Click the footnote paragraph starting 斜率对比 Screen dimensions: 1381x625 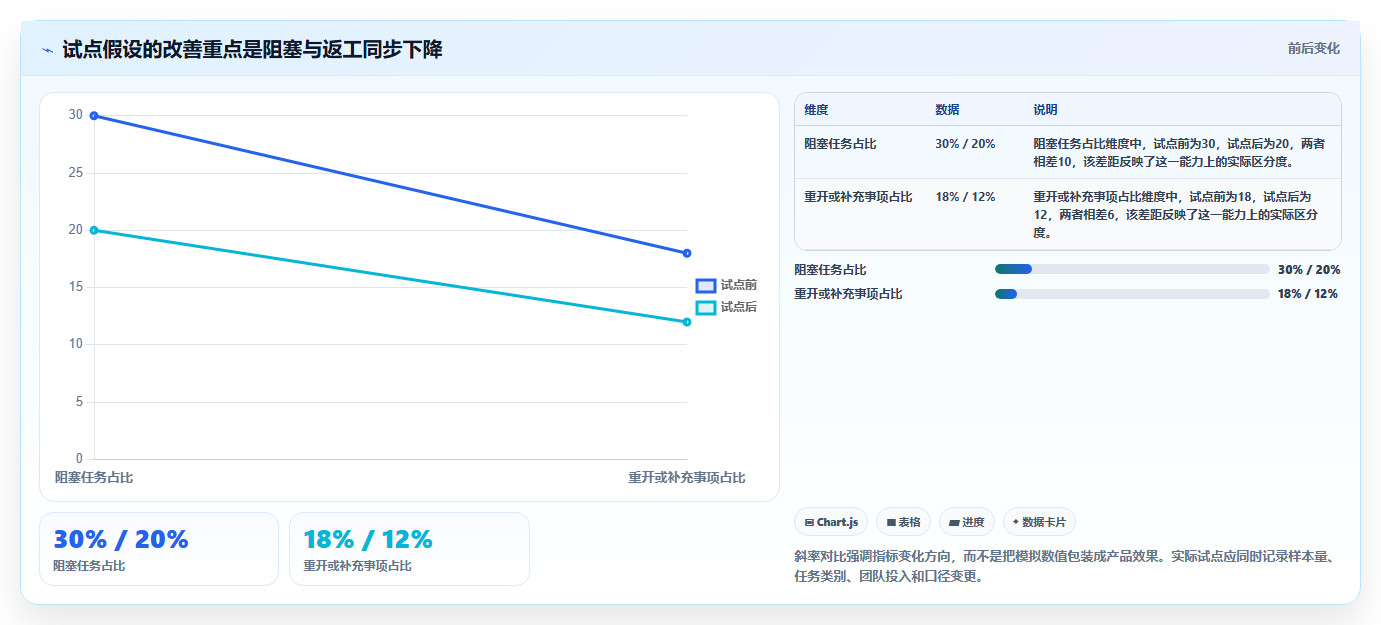[1065, 566]
